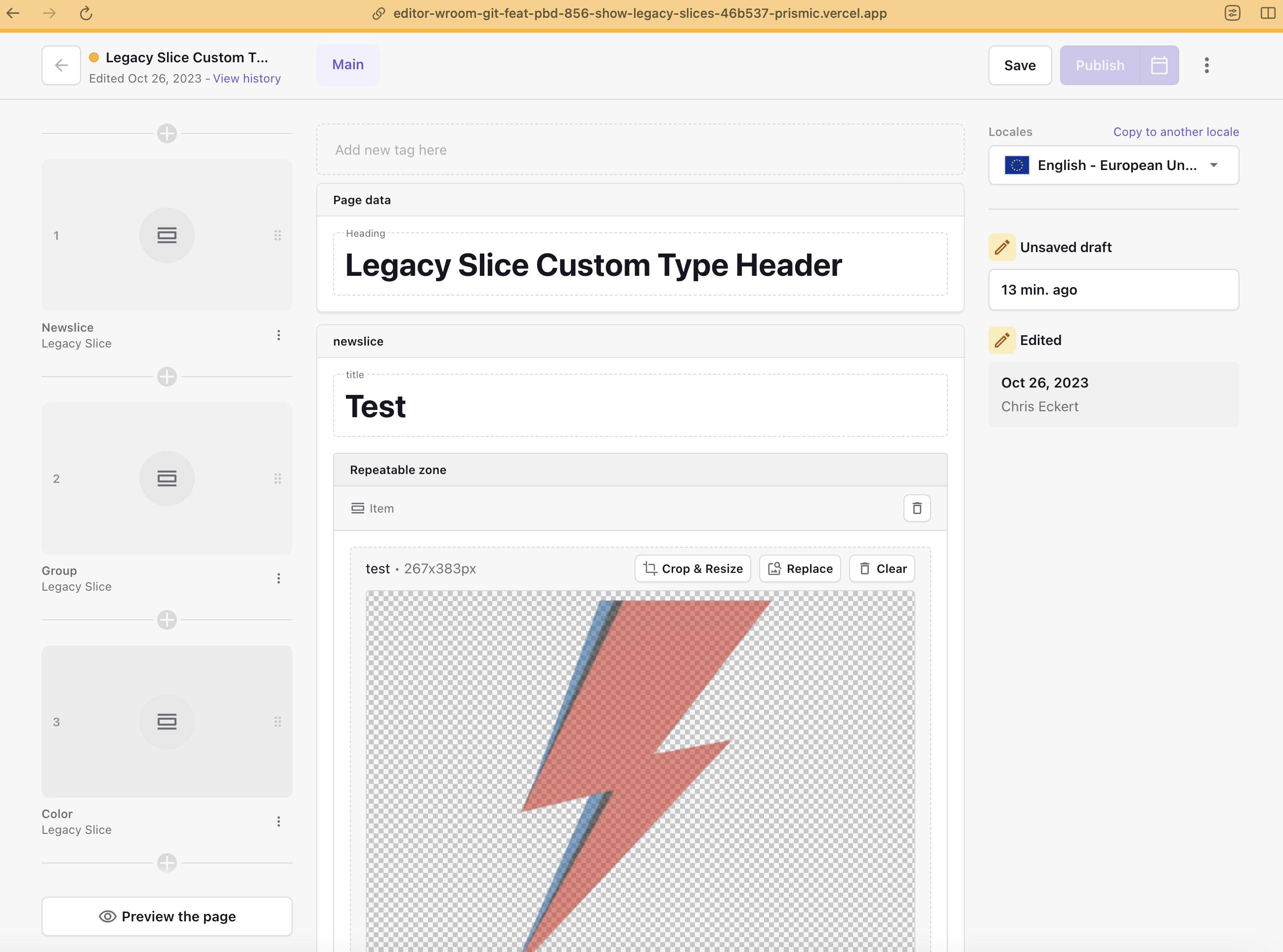Screen dimensions: 1283x952
Task: Click the Add new tag here field
Action: [x=640, y=150]
